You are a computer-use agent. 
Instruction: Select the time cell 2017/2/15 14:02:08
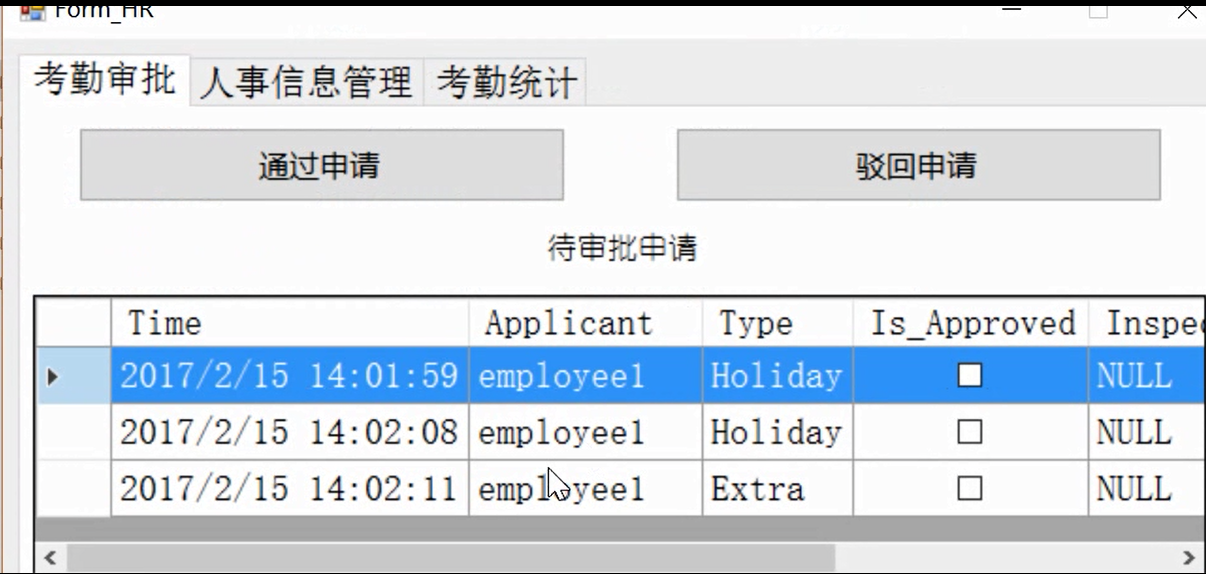tap(290, 432)
